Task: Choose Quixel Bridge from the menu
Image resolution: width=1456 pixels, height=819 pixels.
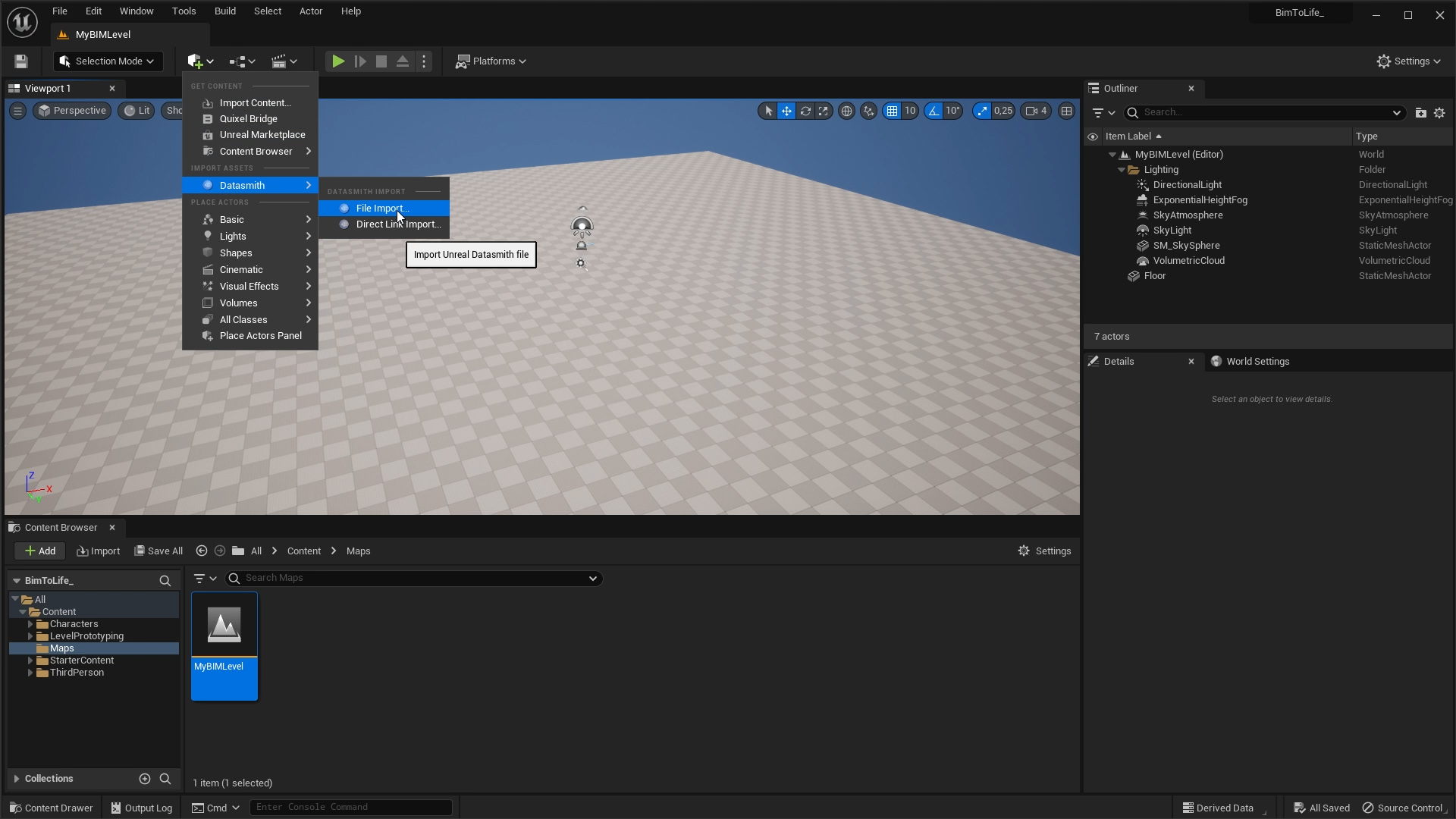Action: coord(249,119)
